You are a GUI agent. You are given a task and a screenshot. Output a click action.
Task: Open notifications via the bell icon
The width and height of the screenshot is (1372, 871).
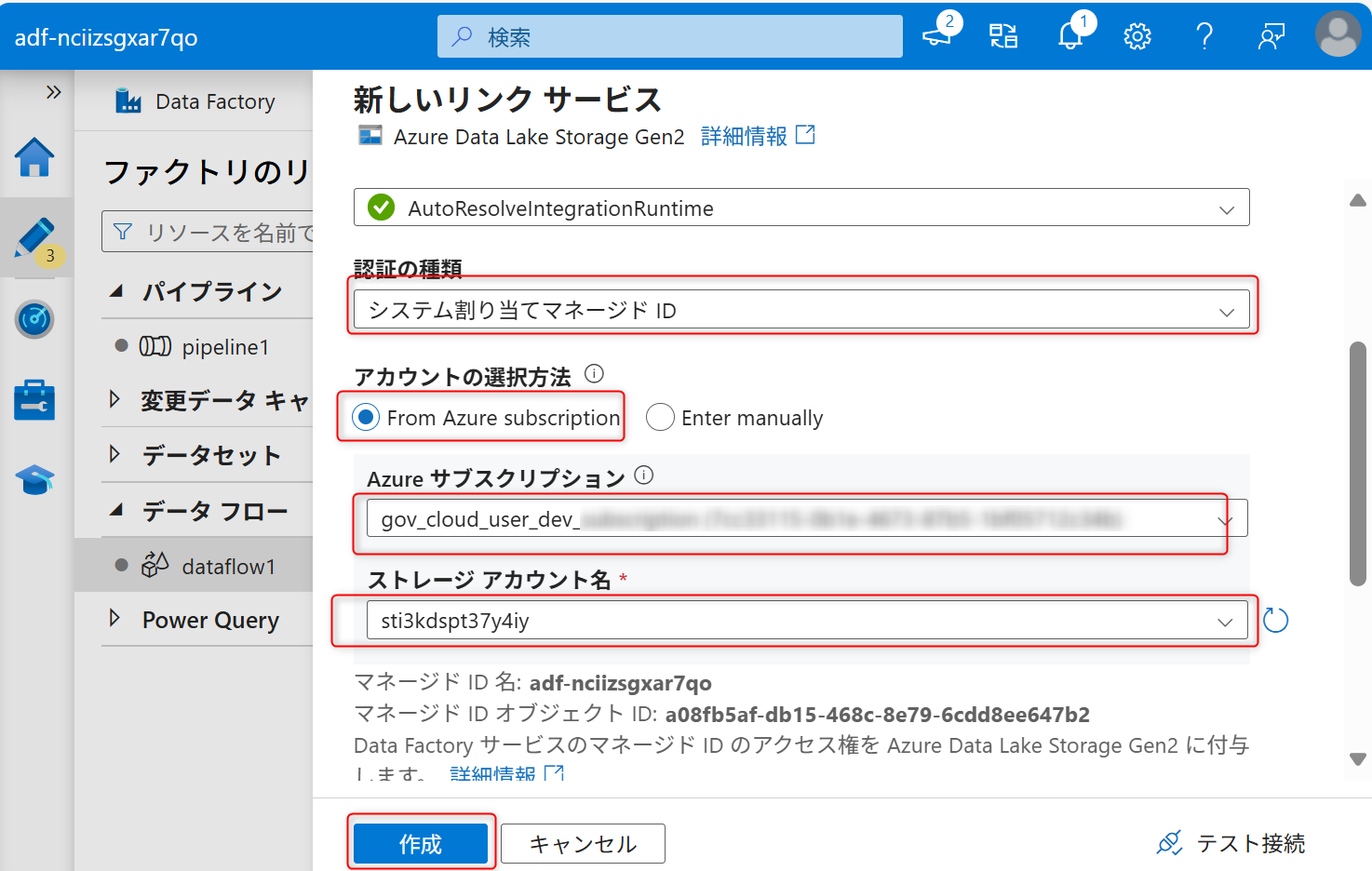[x=1069, y=35]
